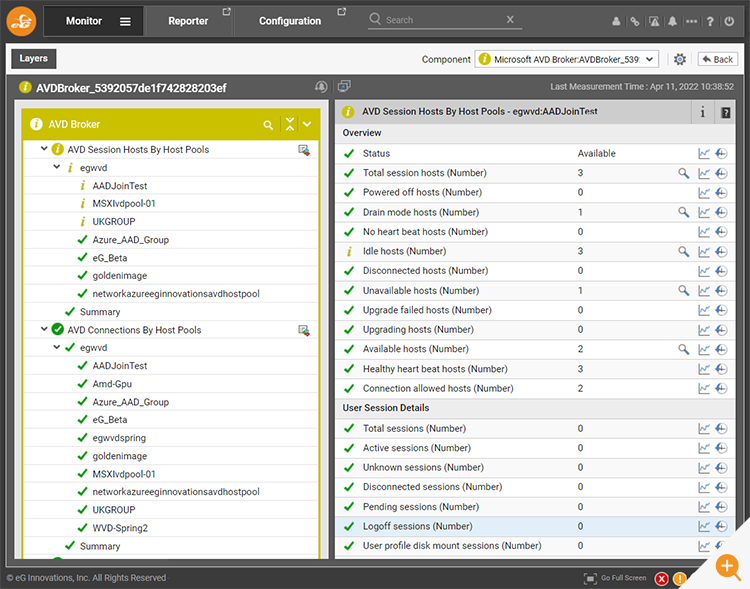
Task: Click the power sign-out icon
Action: (x=729, y=21)
